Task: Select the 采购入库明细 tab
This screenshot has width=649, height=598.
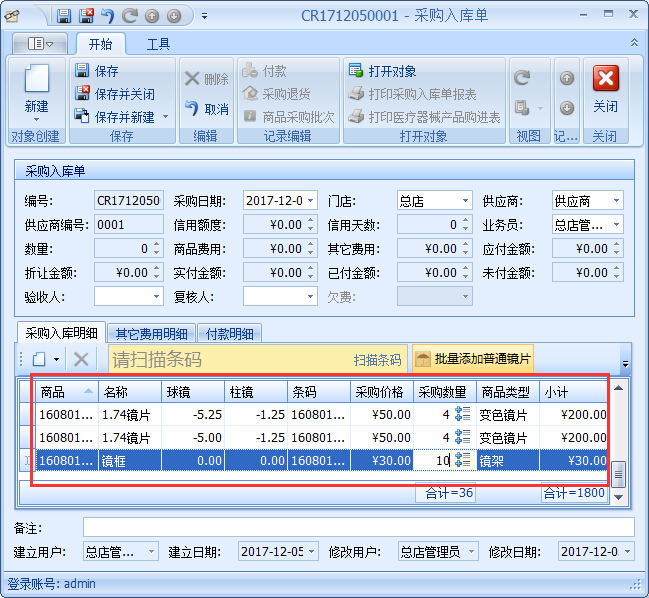Action: 61,333
